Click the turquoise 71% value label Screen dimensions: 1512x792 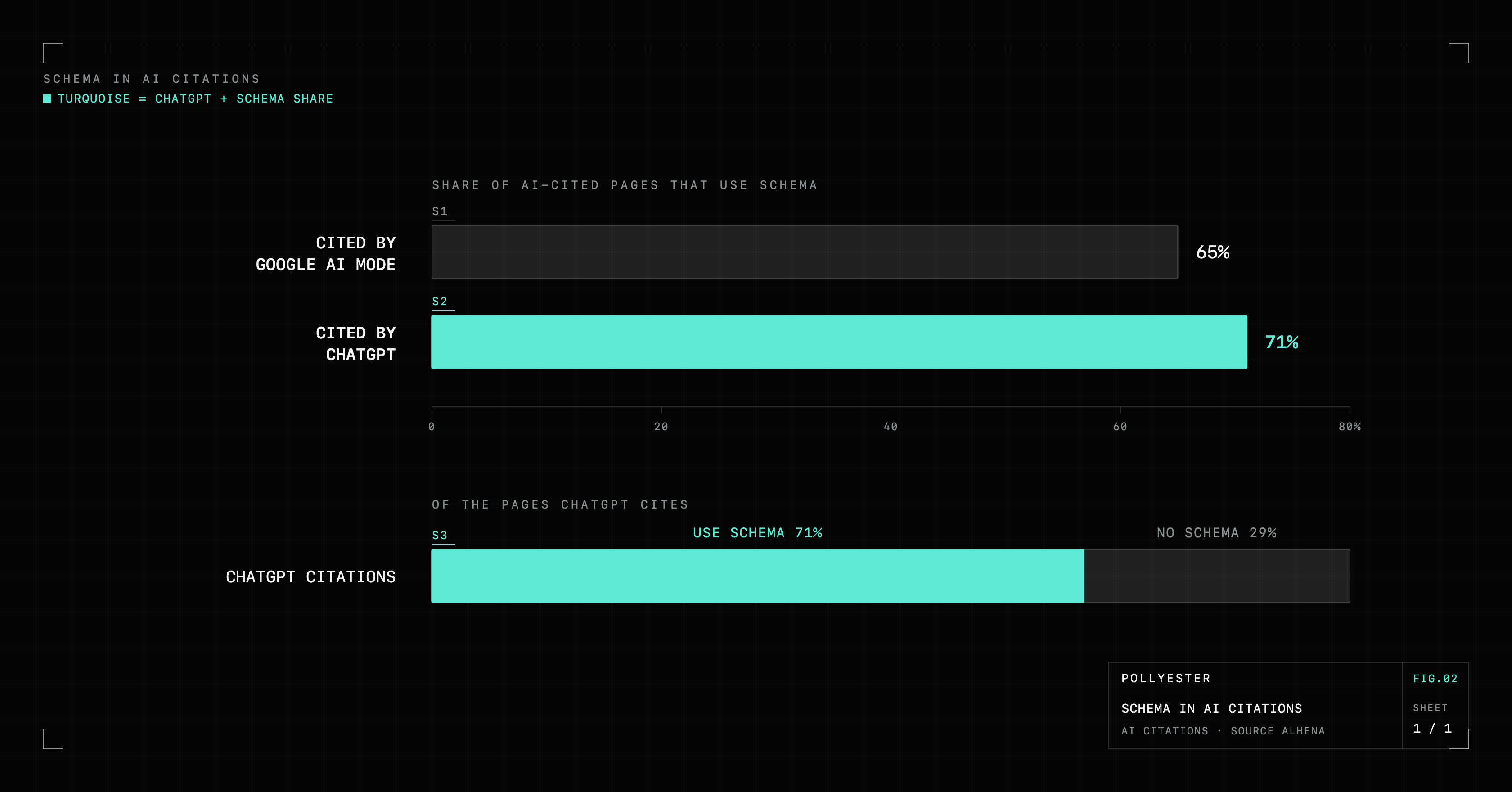point(1281,342)
